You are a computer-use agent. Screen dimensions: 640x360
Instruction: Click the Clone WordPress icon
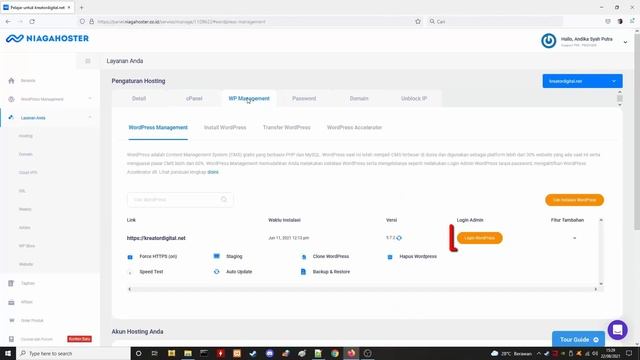click(x=304, y=257)
